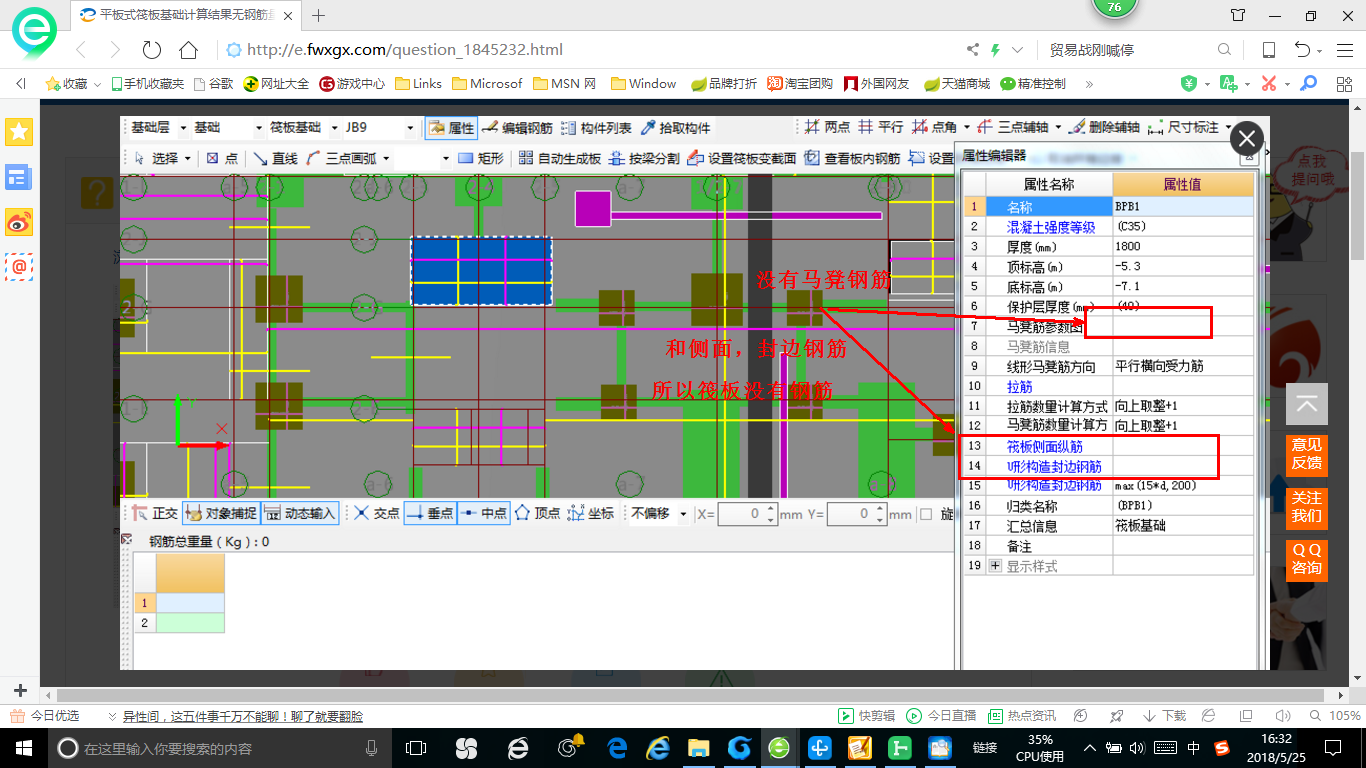Click the 意见反馈 feedback button
1366x768 pixels.
click(1306, 454)
